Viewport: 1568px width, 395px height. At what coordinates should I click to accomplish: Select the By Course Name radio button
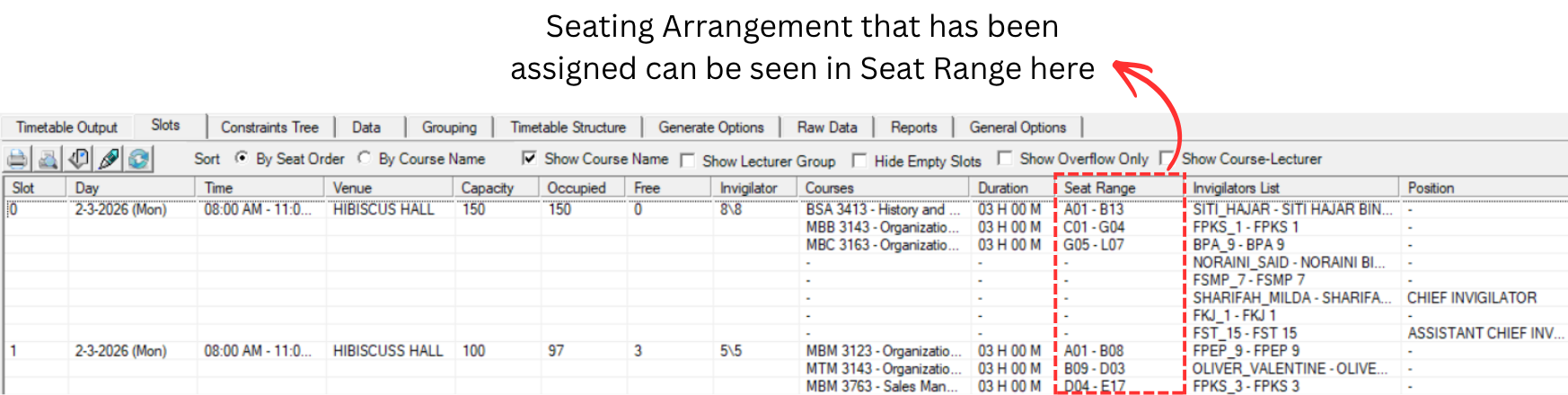(364, 158)
